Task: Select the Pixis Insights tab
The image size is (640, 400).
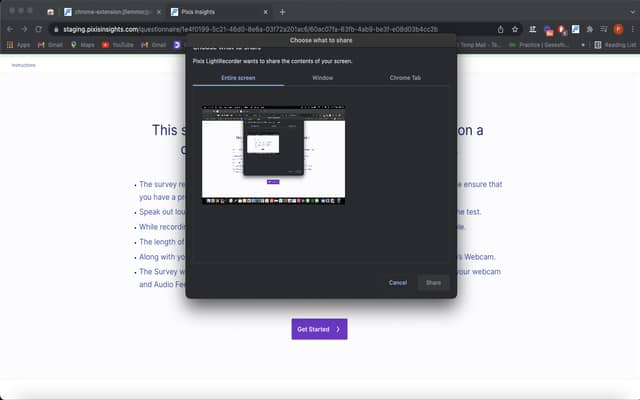Action: pyautogui.click(x=219, y=12)
